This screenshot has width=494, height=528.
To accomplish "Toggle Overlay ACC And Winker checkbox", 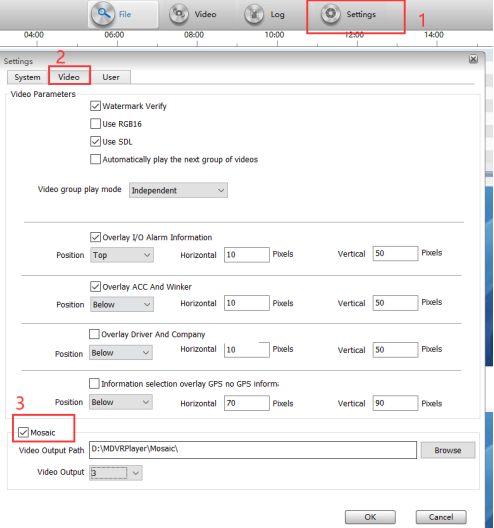I will coord(95,287).
